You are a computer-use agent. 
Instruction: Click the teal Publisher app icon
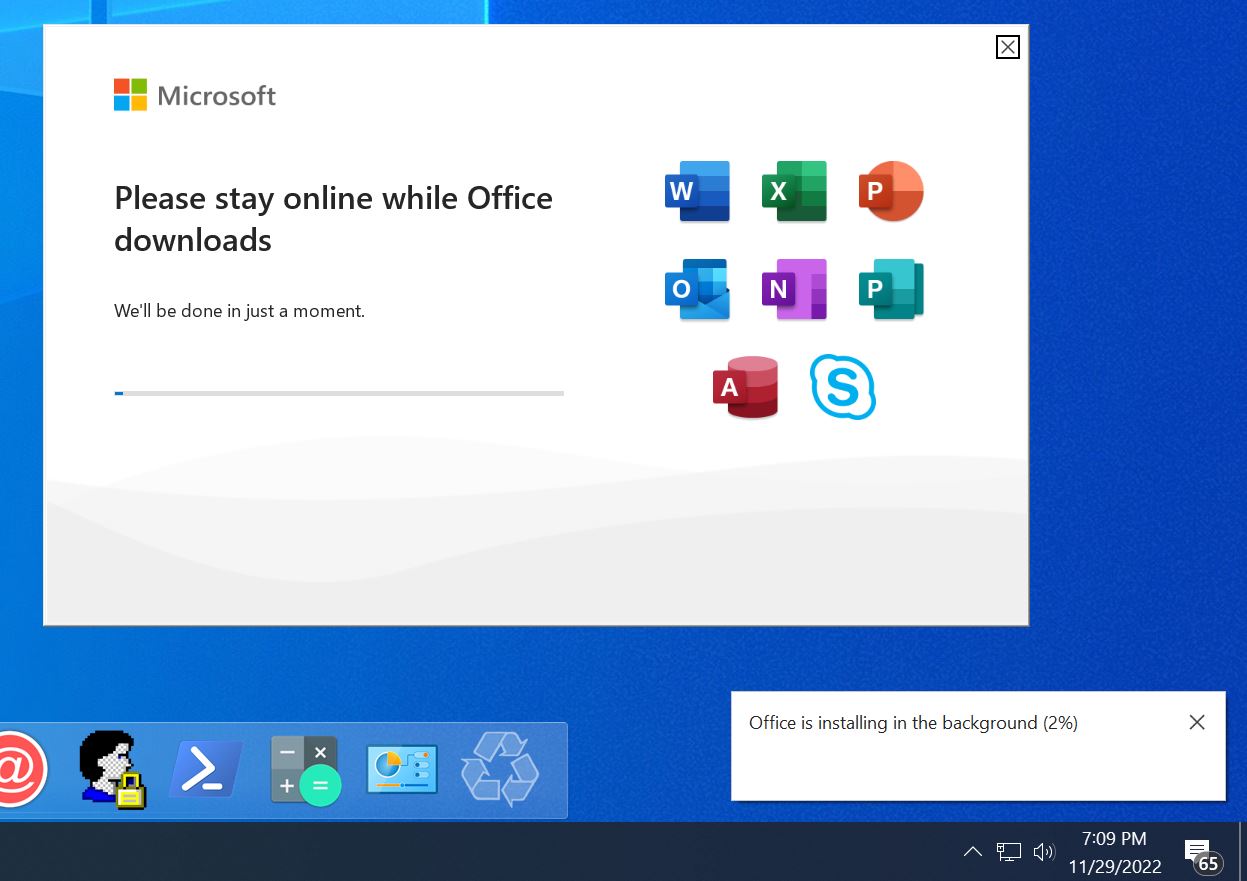point(891,289)
